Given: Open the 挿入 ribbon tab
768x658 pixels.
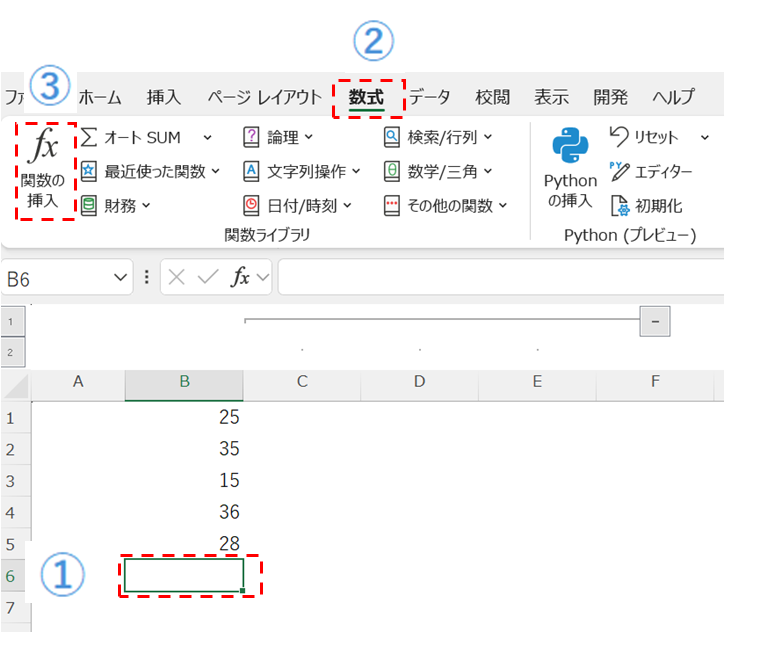Looking at the screenshot, I should pyautogui.click(x=163, y=97).
